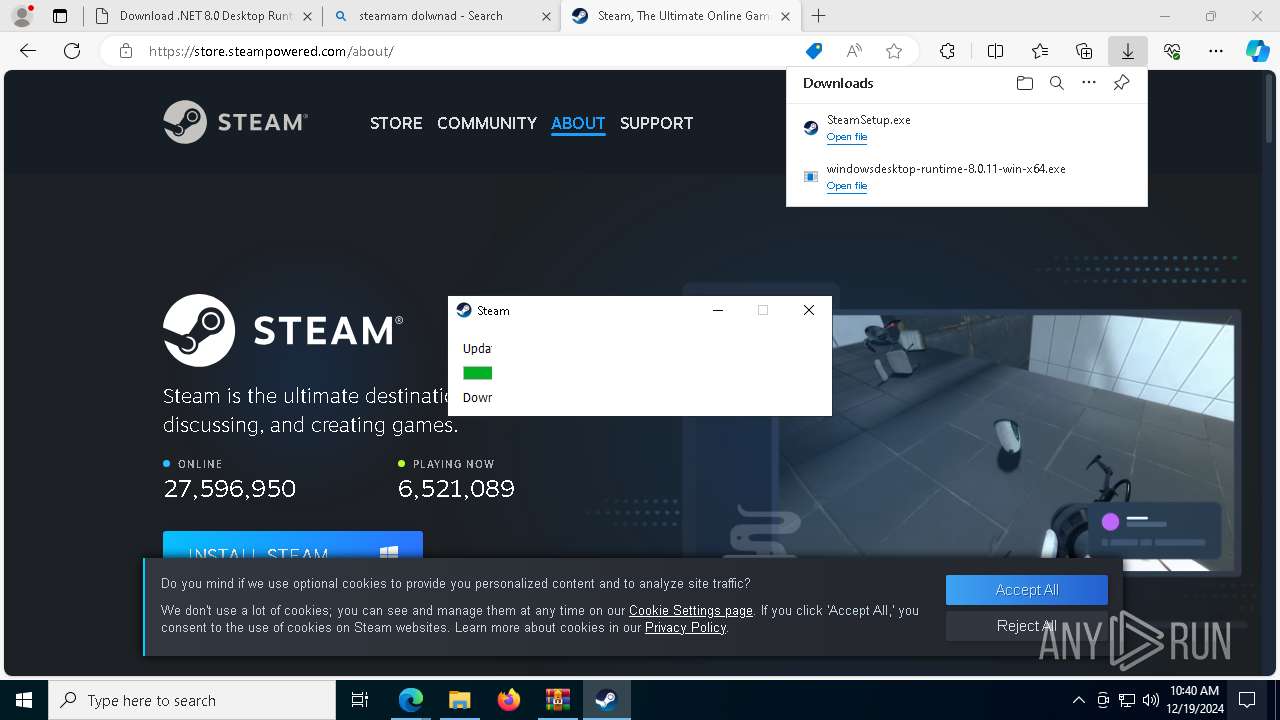This screenshot has width=1280, height=720.
Task: Open Microsoft Edge taskbar icon
Action: click(x=411, y=700)
